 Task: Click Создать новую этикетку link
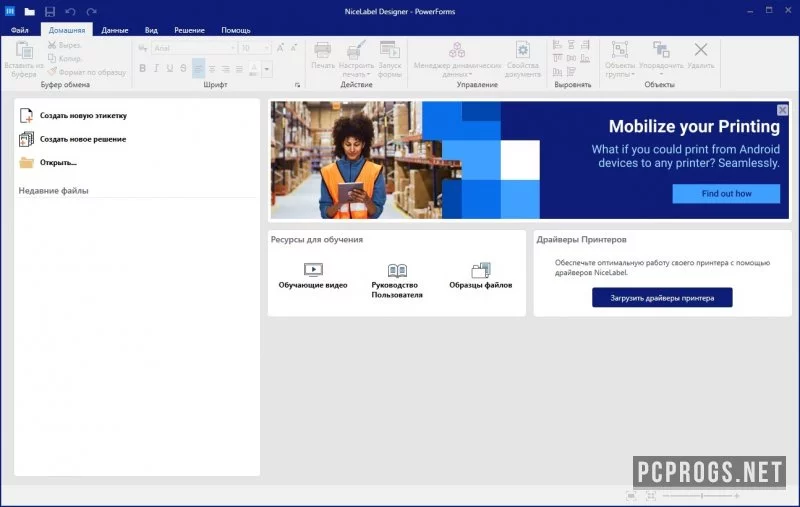click(73, 116)
